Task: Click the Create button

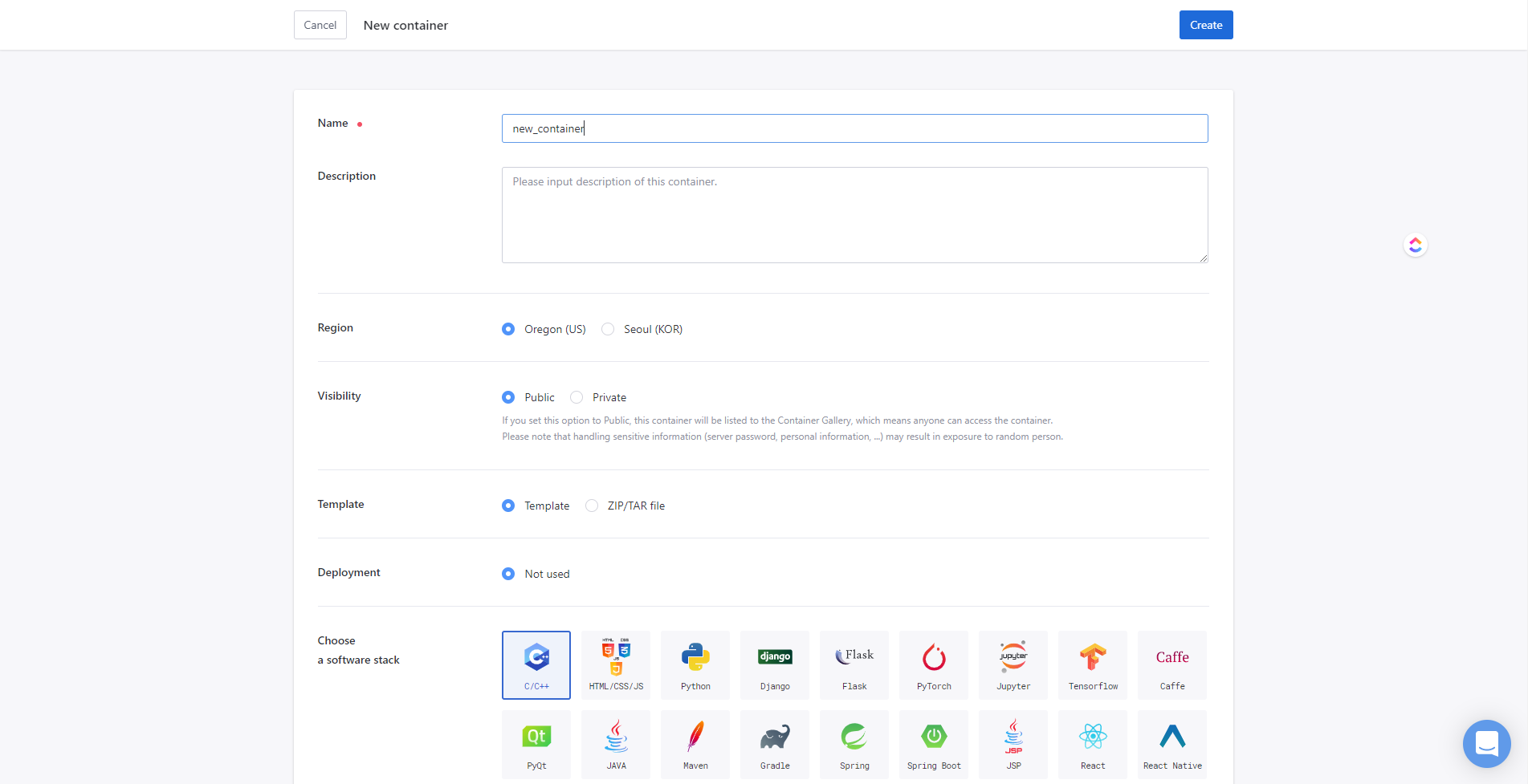Action: 1206,25
